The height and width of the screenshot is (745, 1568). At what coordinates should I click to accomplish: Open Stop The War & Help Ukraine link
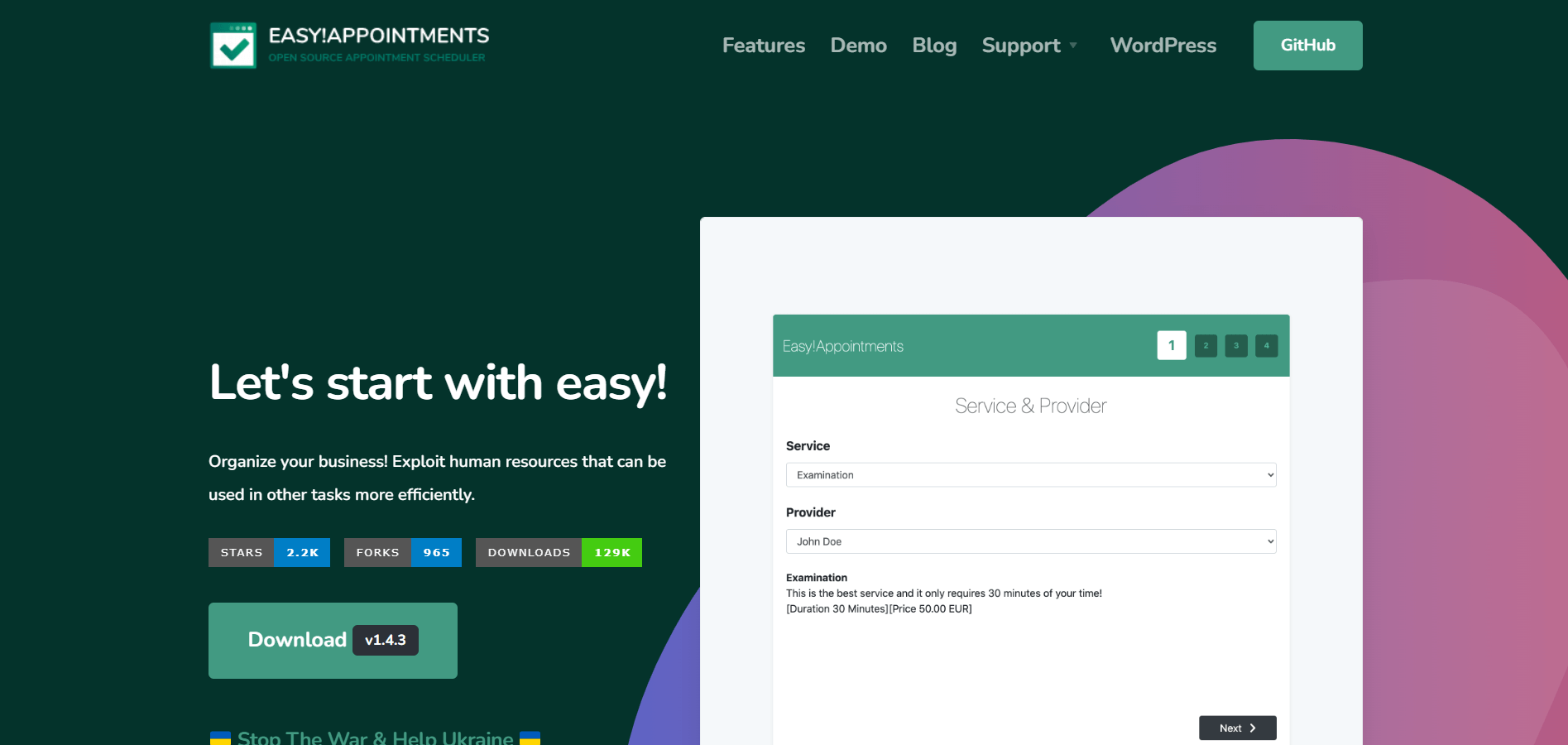tap(375, 738)
